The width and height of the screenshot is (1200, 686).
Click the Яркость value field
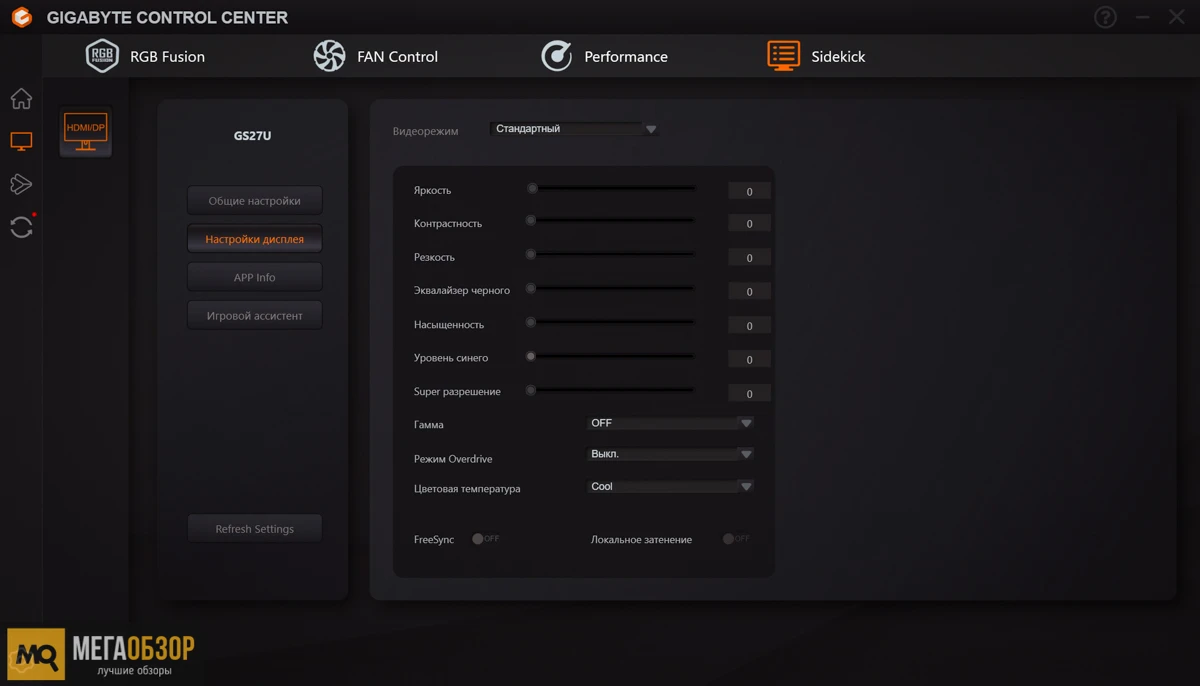[x=749, y=191]
